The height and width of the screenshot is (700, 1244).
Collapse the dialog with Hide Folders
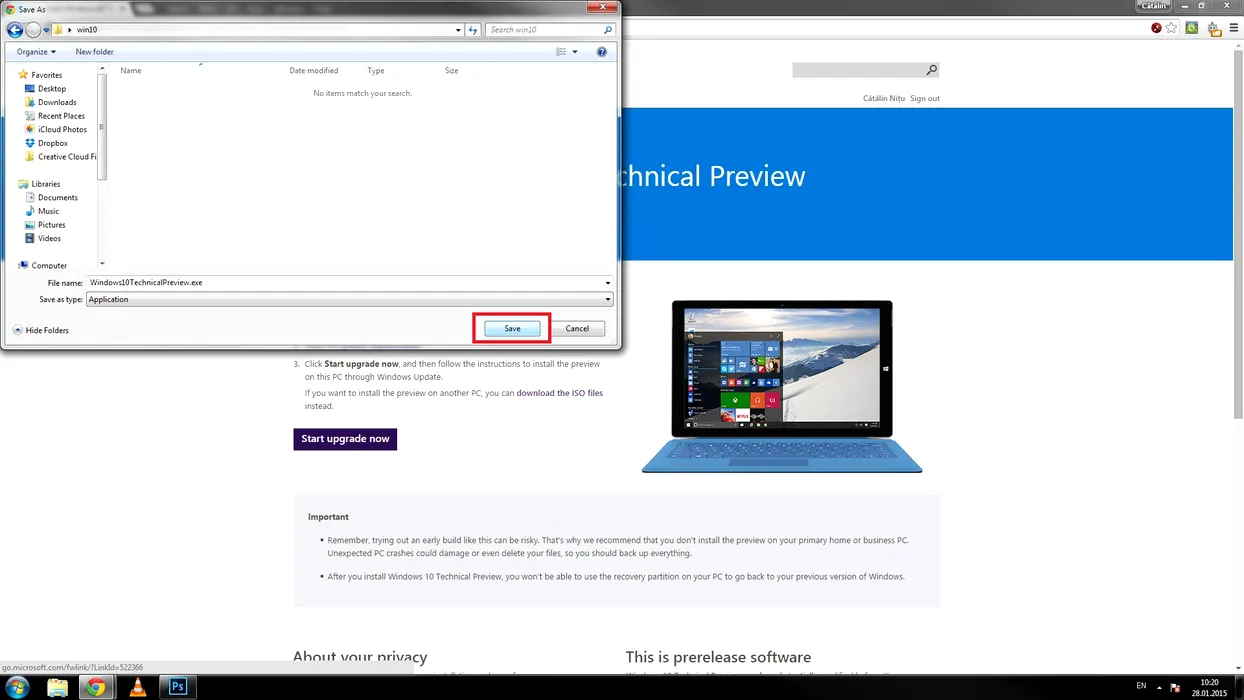click(41, 330)
